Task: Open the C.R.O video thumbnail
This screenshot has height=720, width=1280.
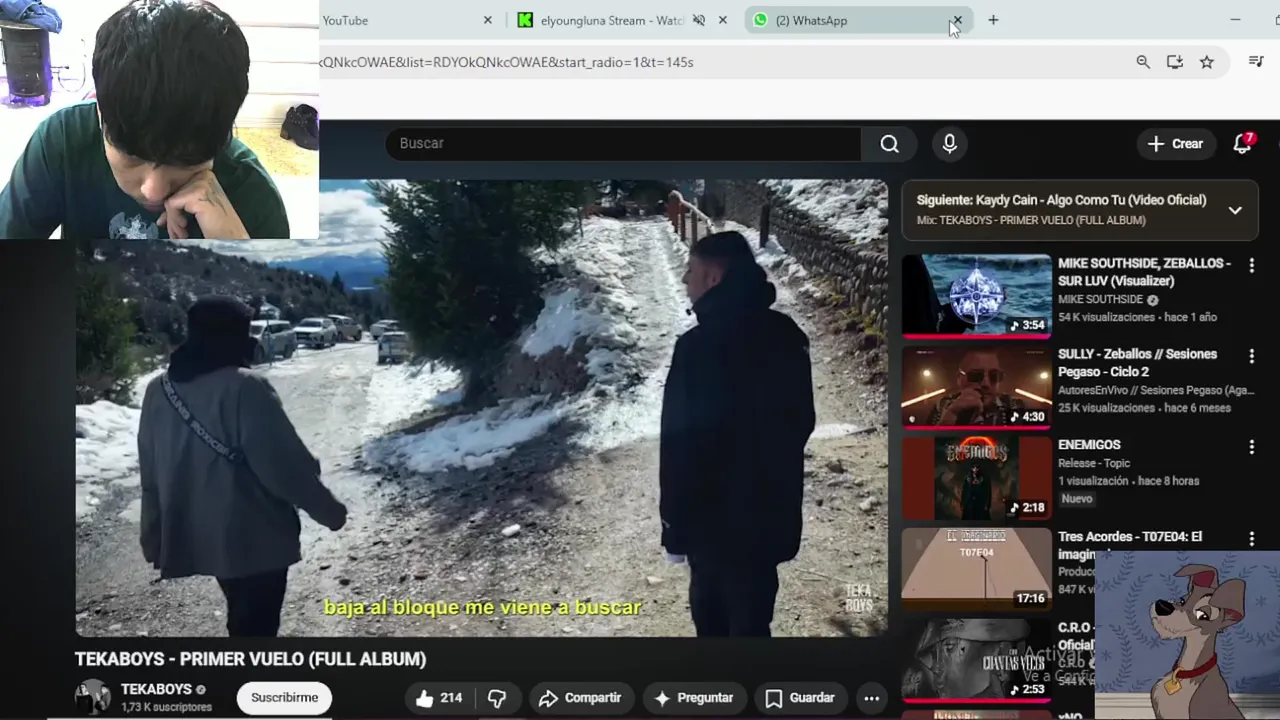Action: pyautogui.click(x=976, y=658)
